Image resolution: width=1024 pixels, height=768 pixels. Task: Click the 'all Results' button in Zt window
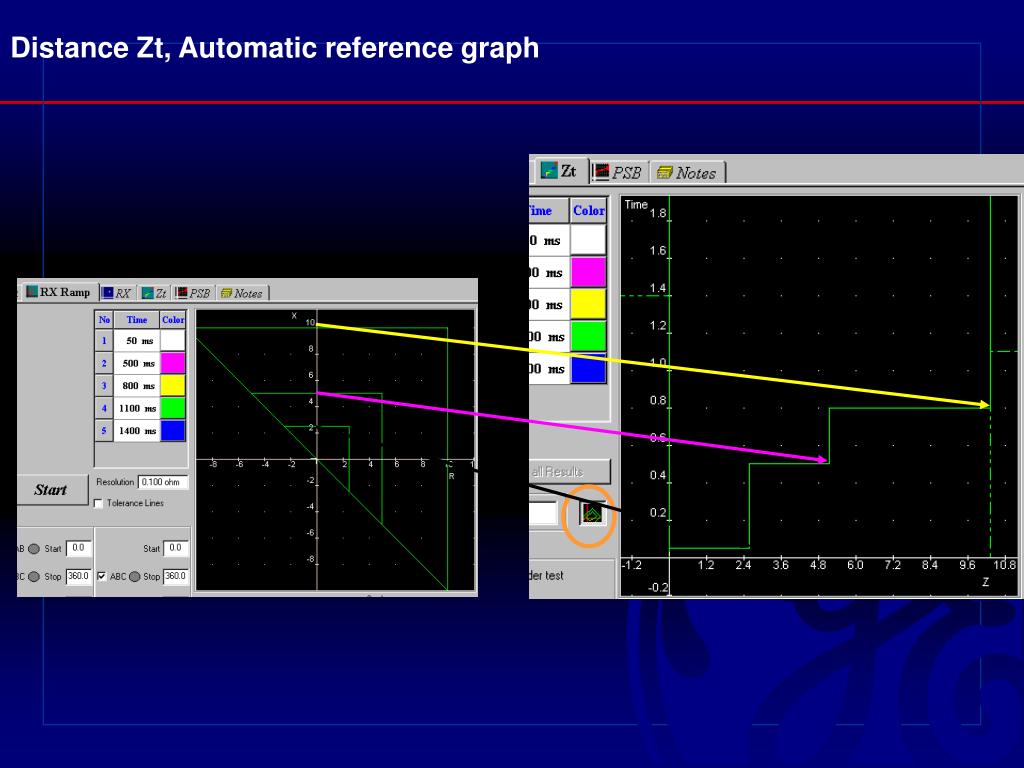(x=570, y=472)
